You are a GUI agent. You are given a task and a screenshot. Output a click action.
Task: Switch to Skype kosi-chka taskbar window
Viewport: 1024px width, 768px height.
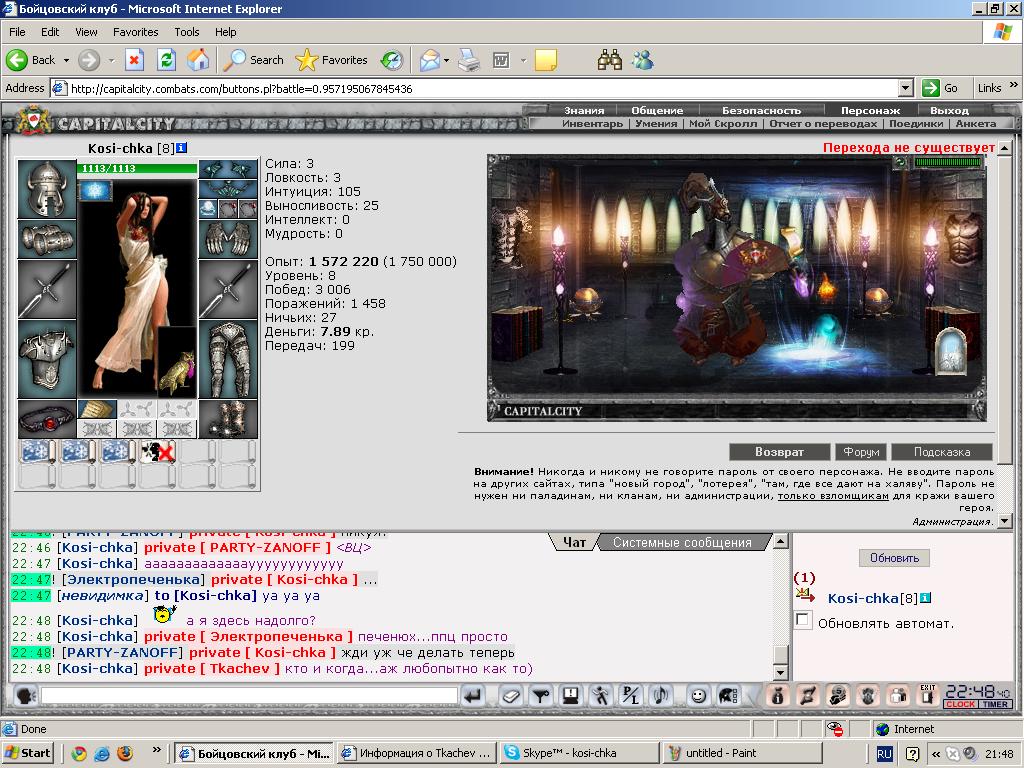(x=579, y=753)
